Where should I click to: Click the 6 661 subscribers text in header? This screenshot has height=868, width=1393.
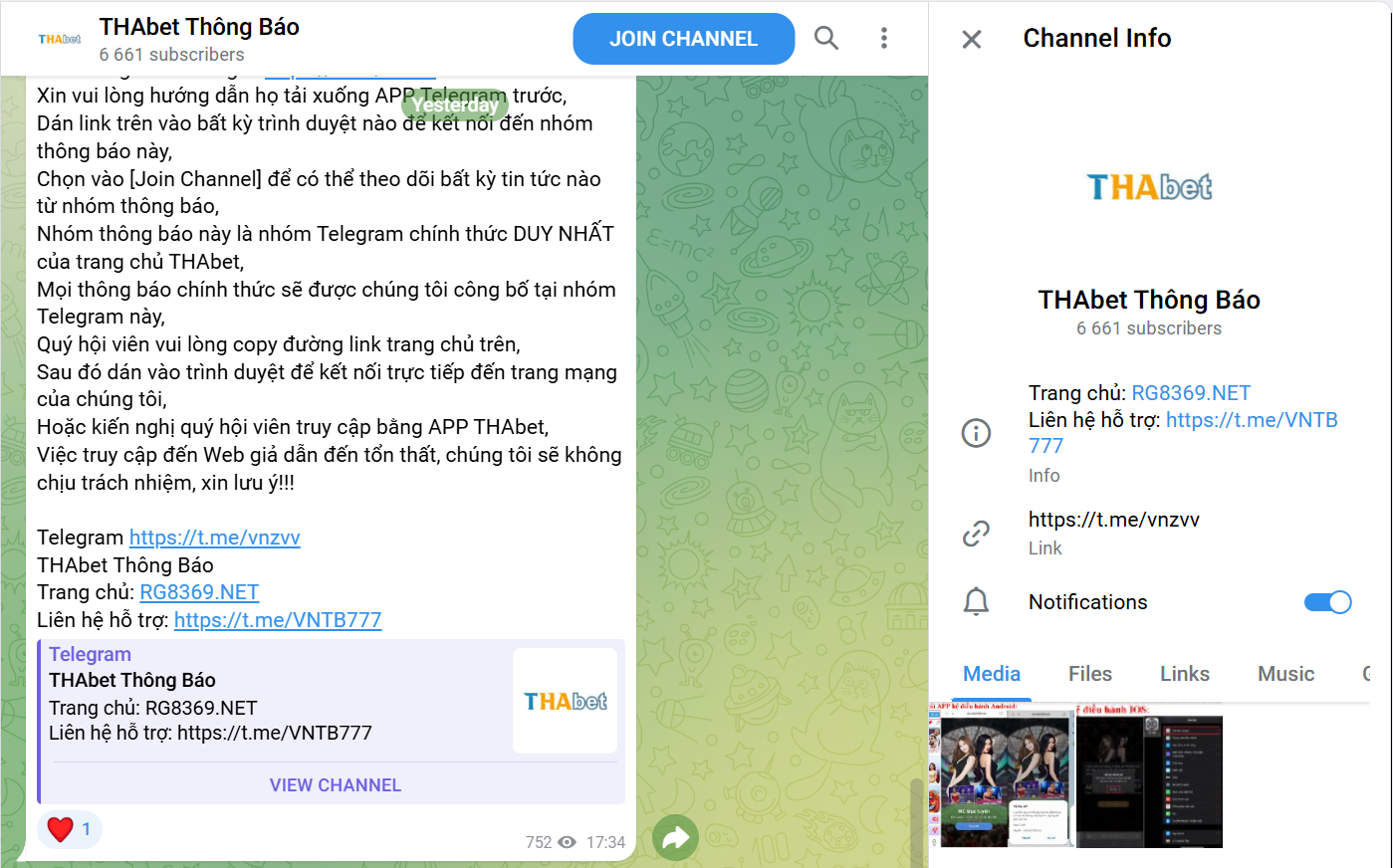point(171,55)
